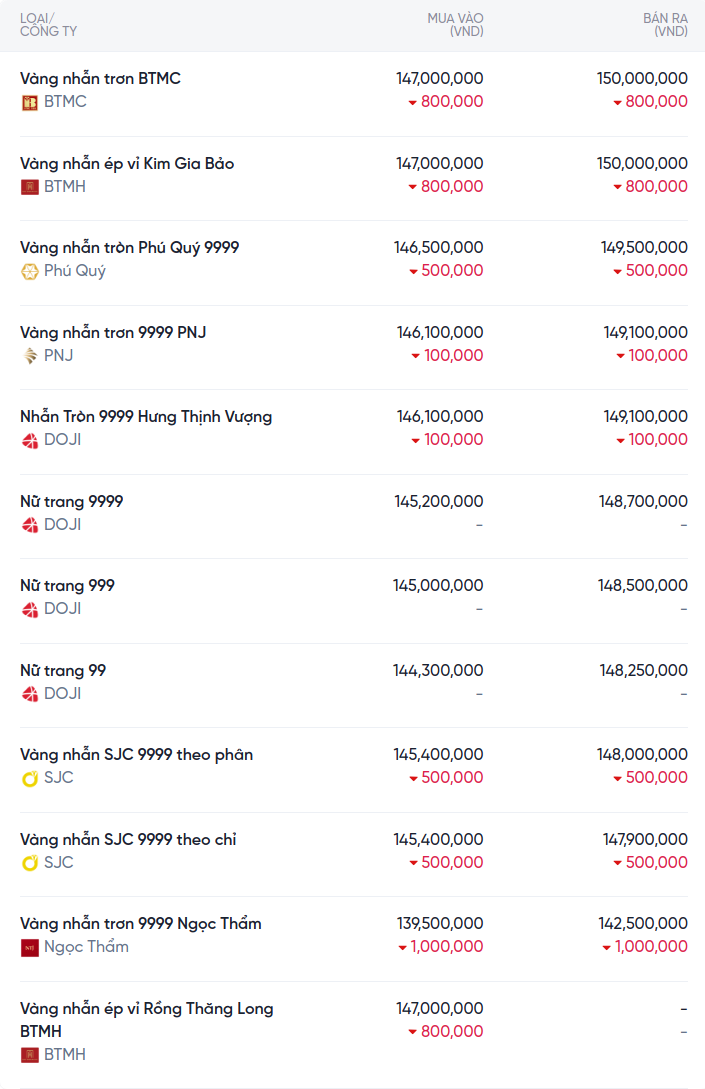Open Vàng nhẫn trơn 9999 Ngọc Thẩm

click(x=140, y=923)
